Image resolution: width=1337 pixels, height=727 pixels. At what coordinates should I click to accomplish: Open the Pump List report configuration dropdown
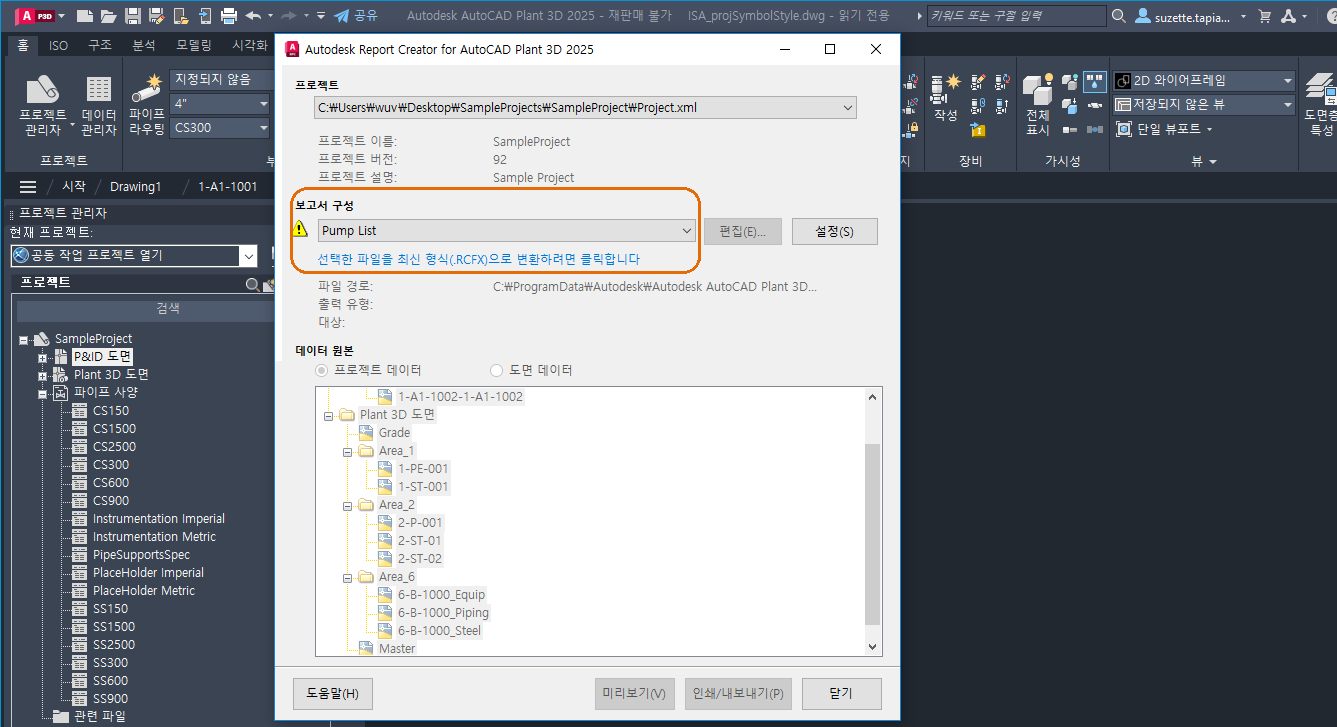pos(687,231)
